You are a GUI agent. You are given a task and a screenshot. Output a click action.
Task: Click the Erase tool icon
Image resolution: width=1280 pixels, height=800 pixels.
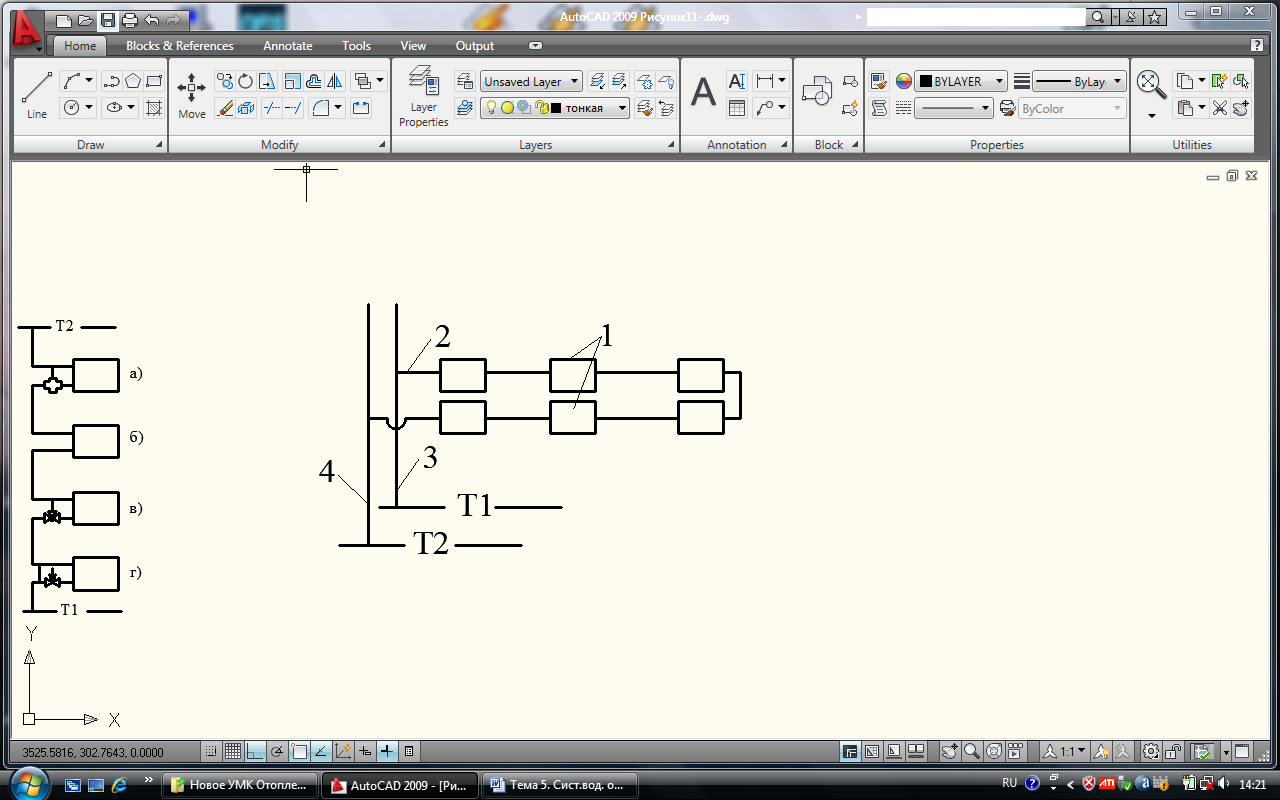225,108
